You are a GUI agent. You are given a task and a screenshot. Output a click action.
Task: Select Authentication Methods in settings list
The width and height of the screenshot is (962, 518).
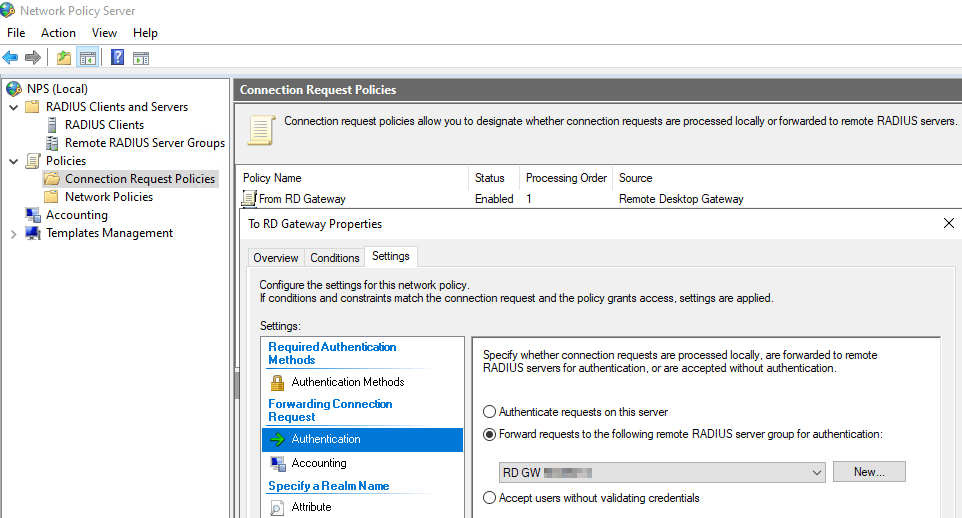[347, 382]
